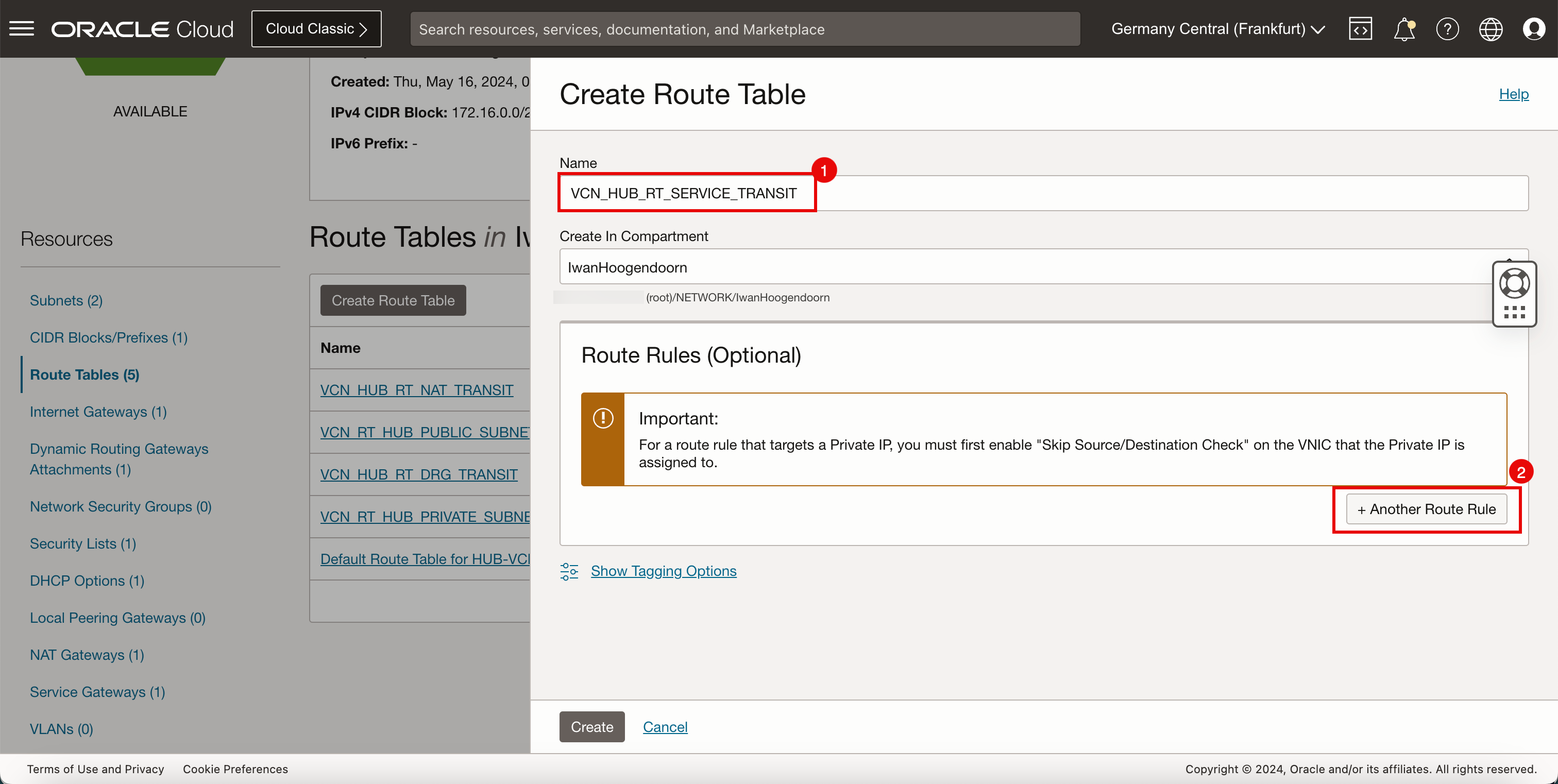Click the user profile avatar icon
This screenshot has width=1558, height=784.
(1535, 29)
